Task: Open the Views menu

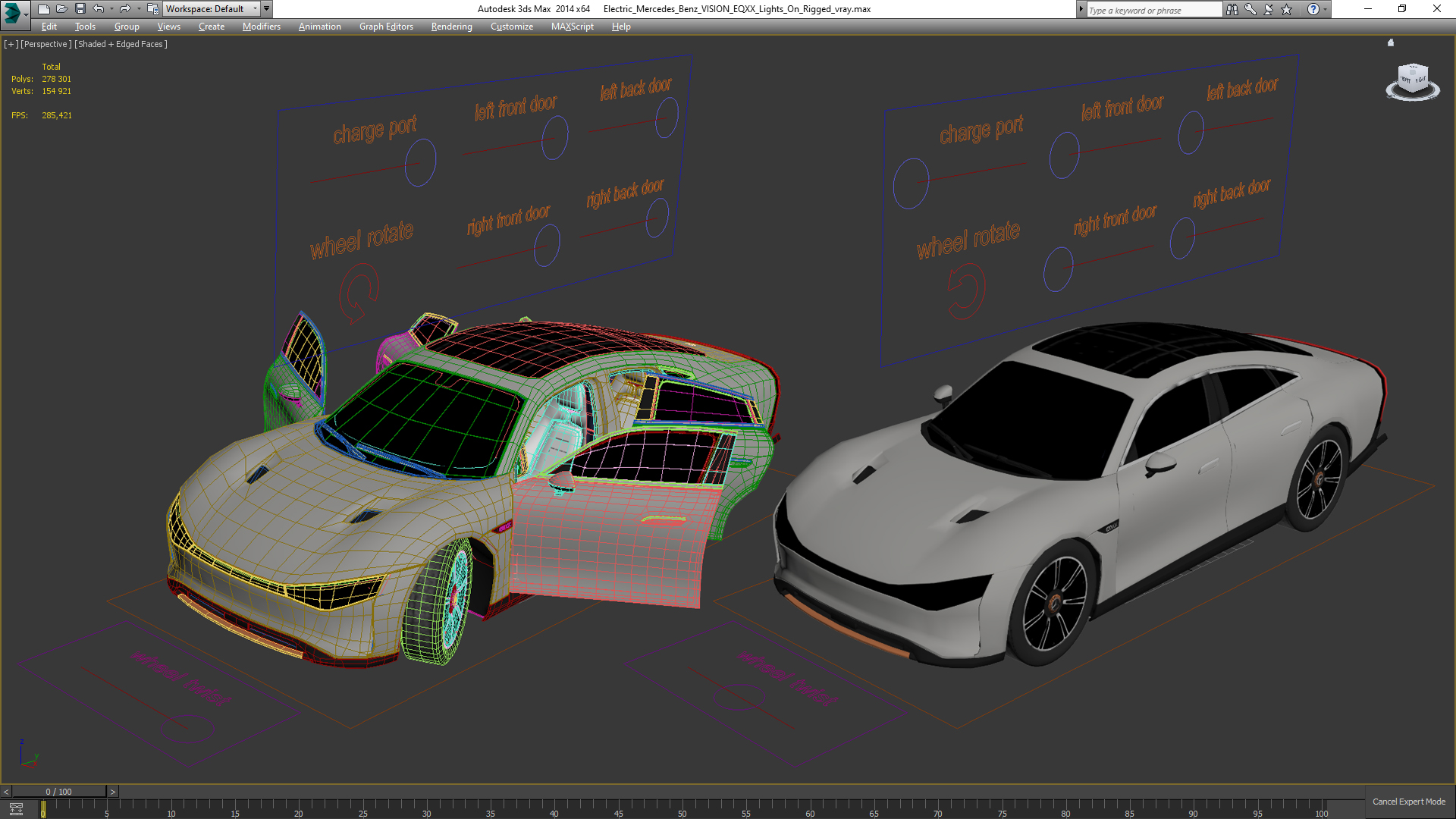Action: [x=168, y=27]
